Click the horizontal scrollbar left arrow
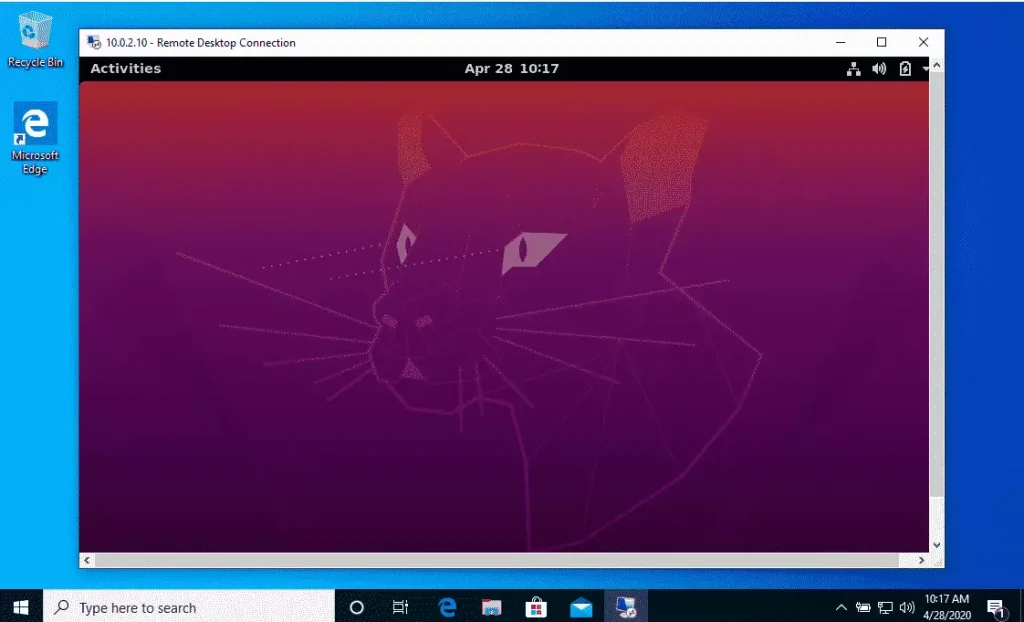The width and height of the screenshot is (1024, 622). pyautogui.click(x=87, y=560)
